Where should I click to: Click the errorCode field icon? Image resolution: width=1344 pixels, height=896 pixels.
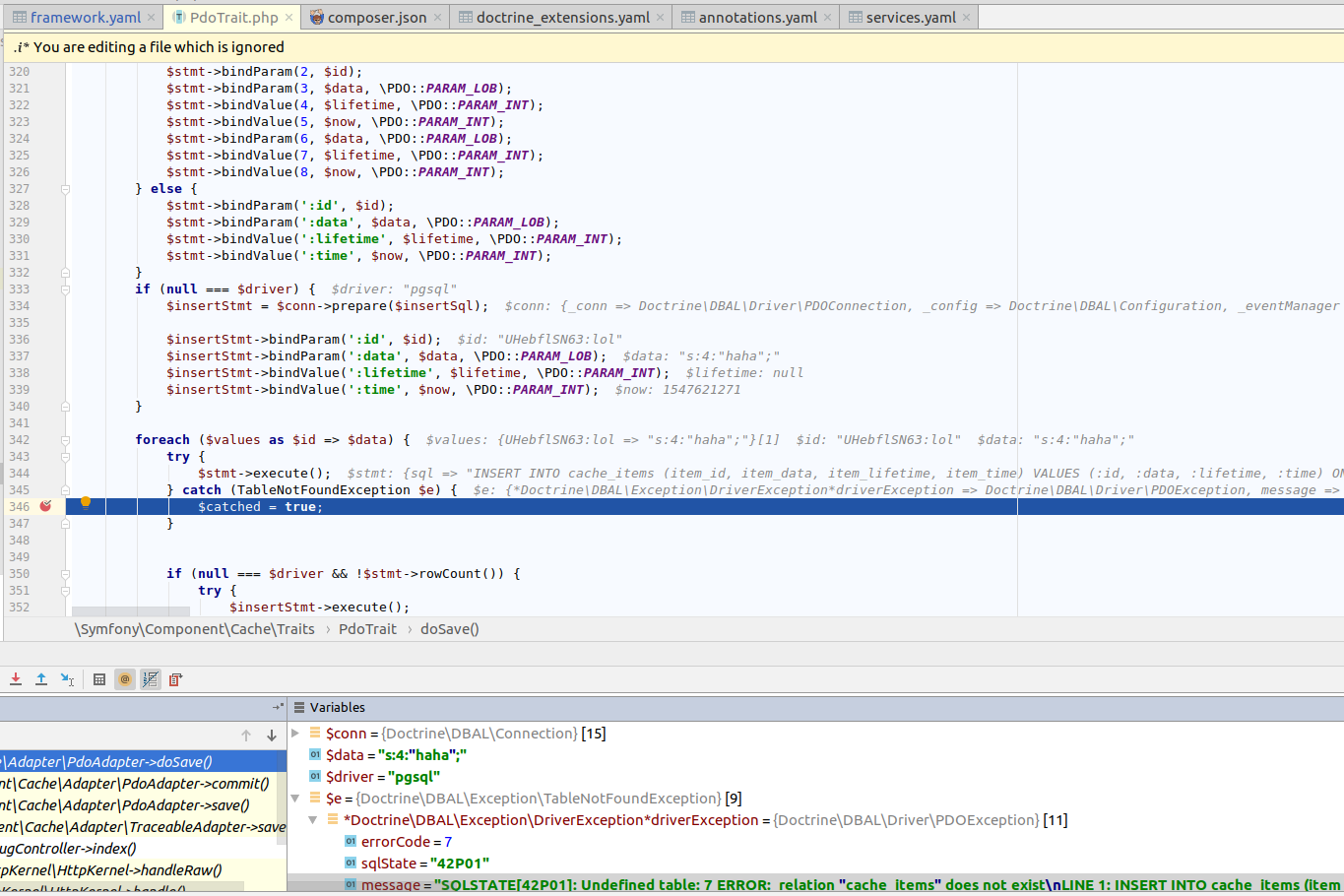coord(351,841)
